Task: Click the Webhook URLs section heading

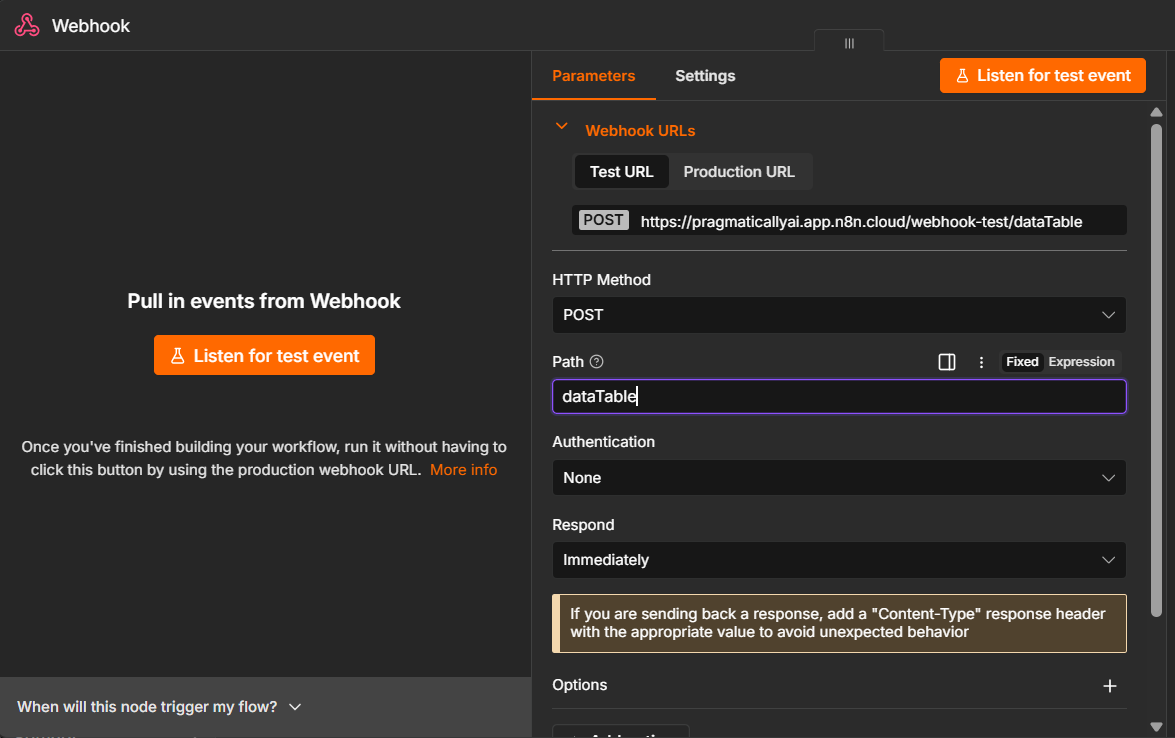Action: (640, 130)
